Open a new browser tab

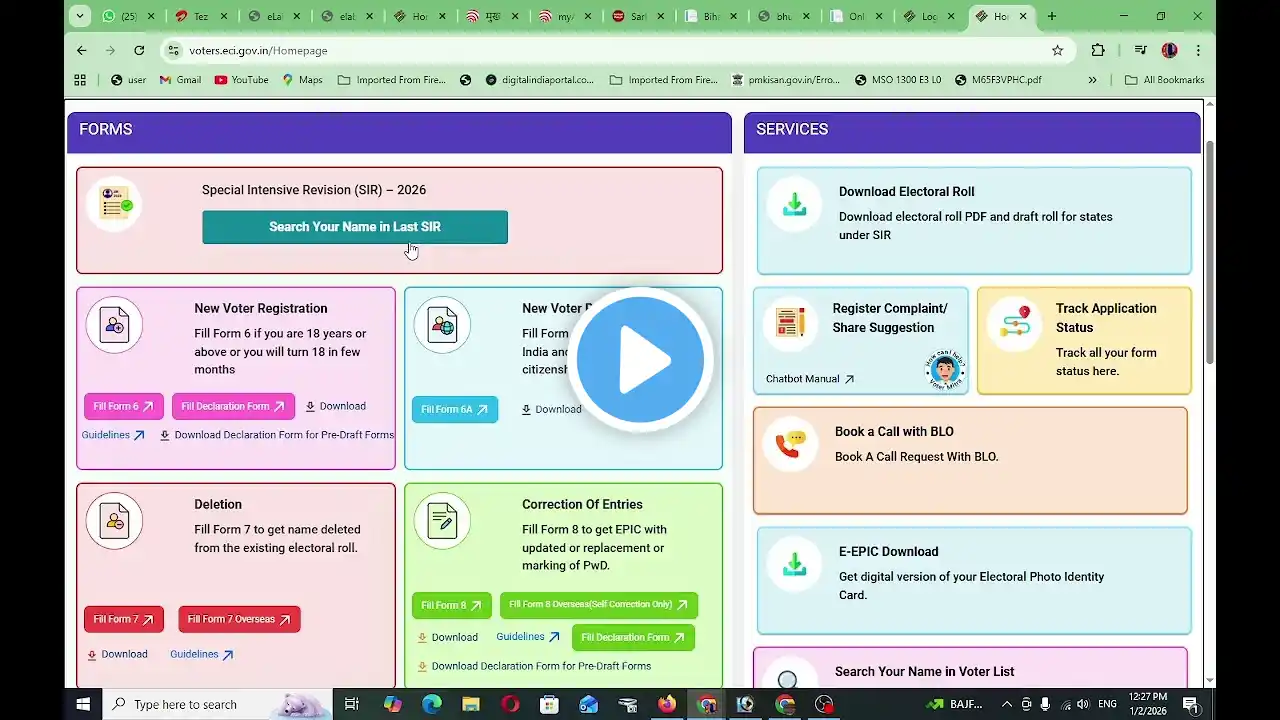[1051, 16]
